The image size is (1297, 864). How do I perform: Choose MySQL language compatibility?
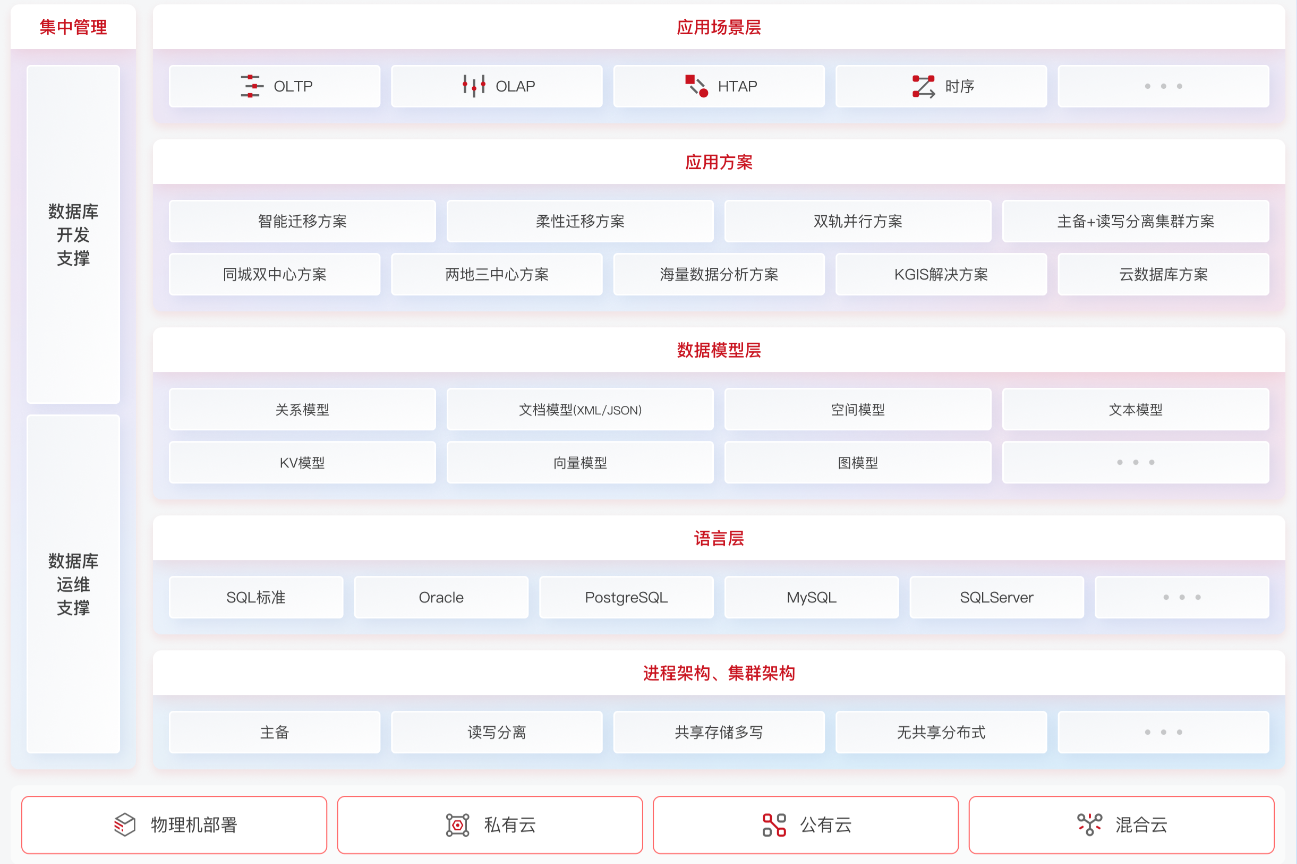click(811, 597)
